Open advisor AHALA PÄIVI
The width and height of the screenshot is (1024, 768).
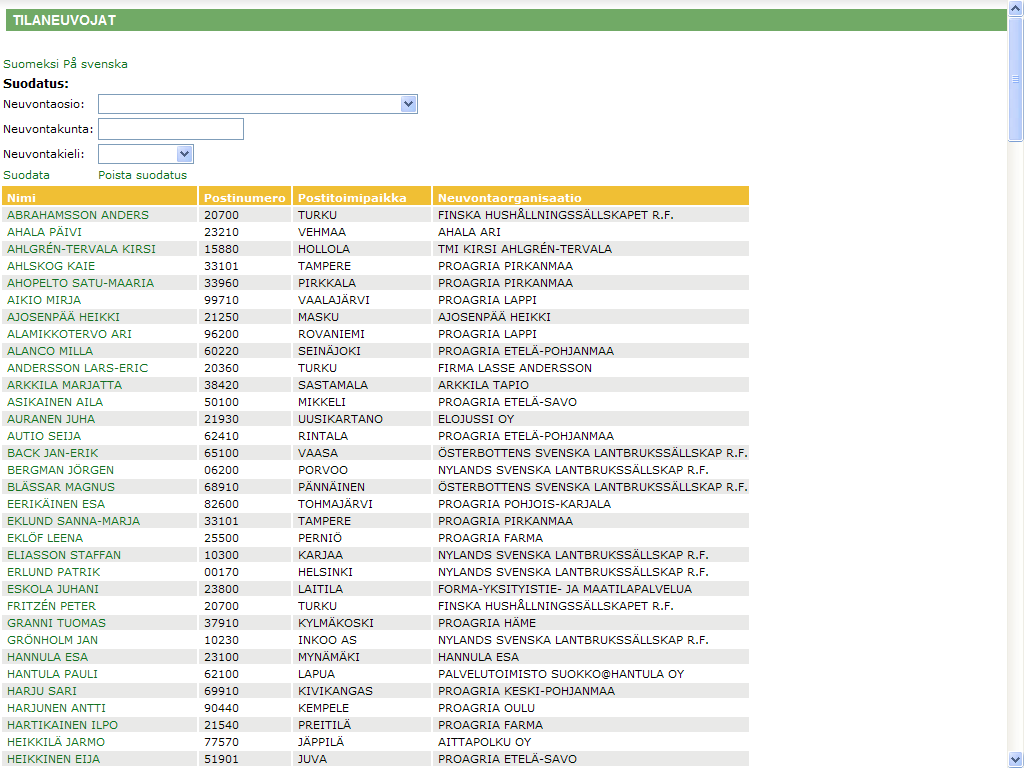44,232
